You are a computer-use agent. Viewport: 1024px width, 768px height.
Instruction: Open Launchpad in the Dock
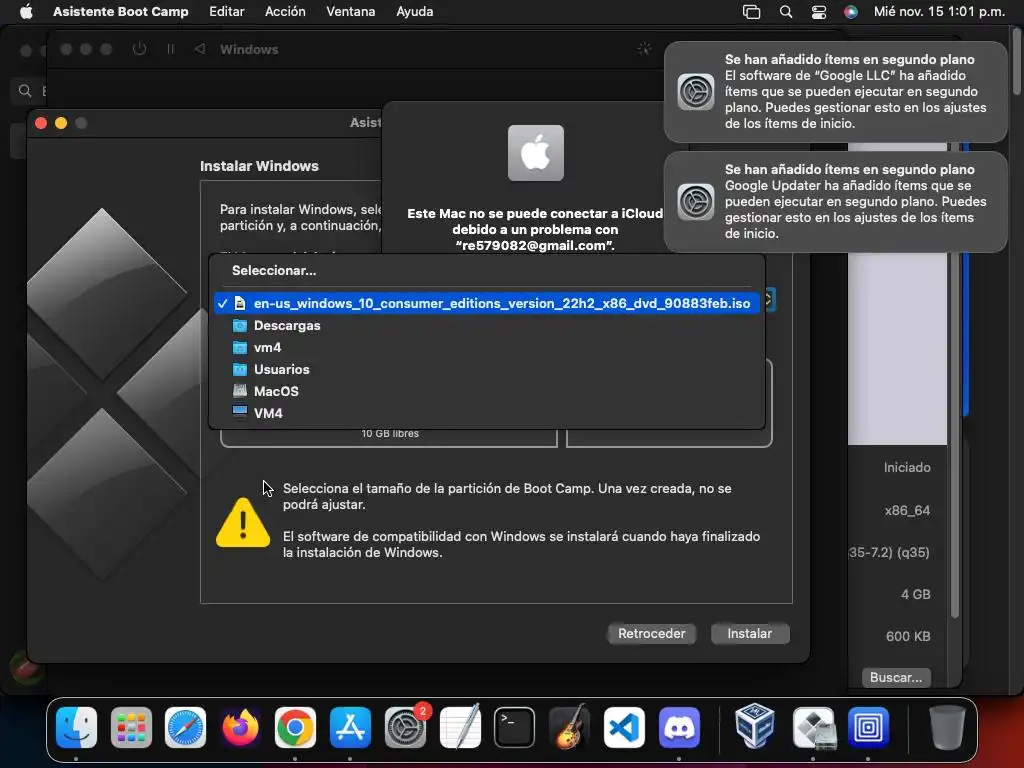[x=131, y=727]
